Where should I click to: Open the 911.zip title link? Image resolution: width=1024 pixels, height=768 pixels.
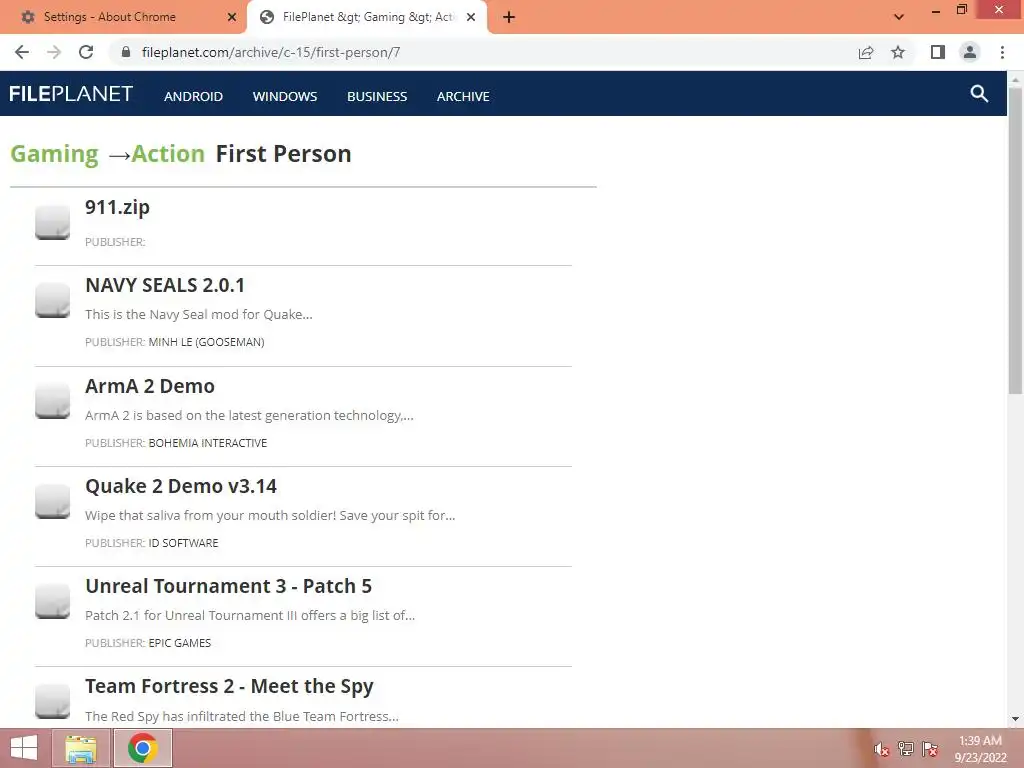pyautogui.click(x=118, y=207)
